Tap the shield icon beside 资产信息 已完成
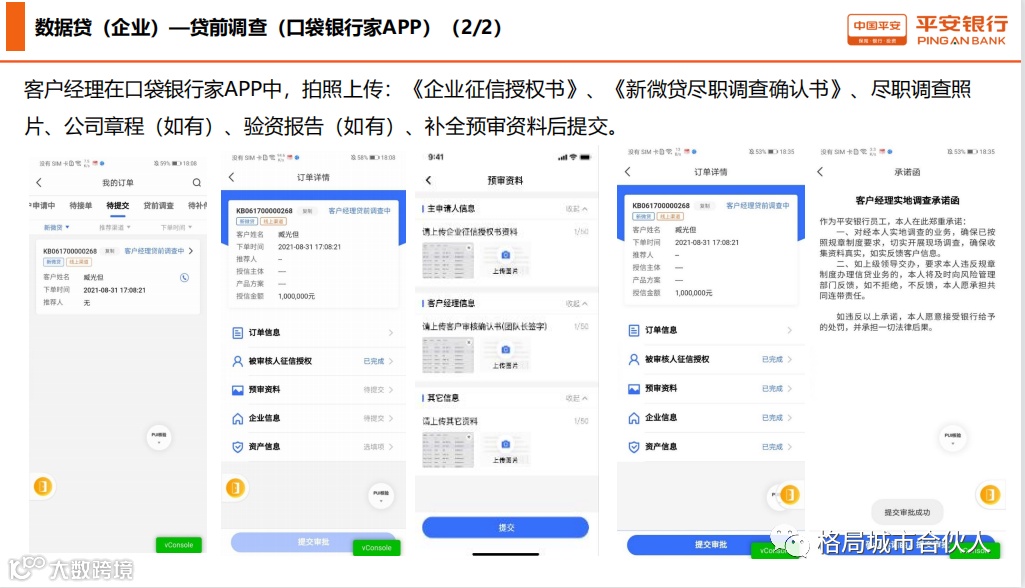Image resolution: width=1025 pixels, height=588 pixels. 633,447
